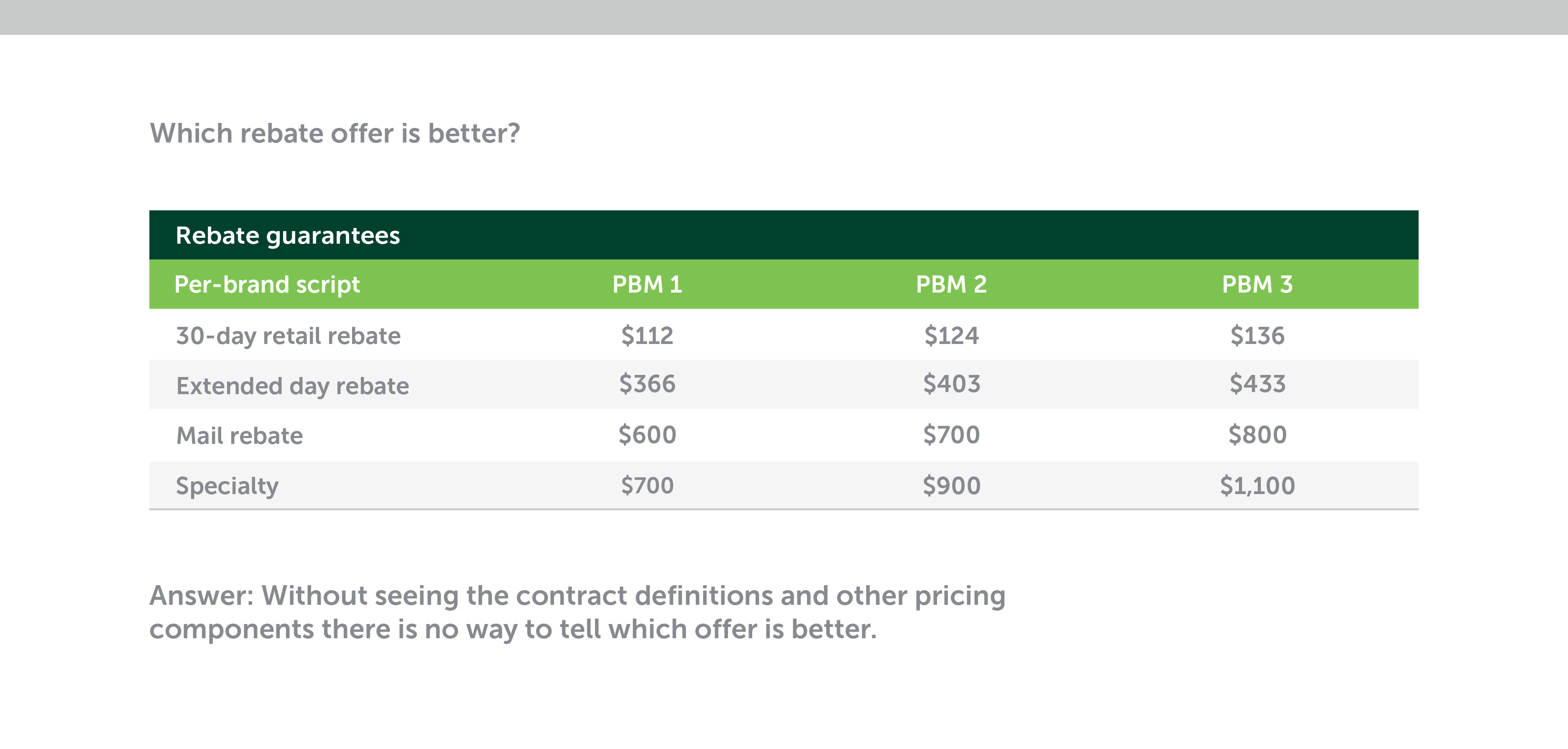The image size is (1568, 749).
Task: Click the Specialty row label
Action: [227, 486]
